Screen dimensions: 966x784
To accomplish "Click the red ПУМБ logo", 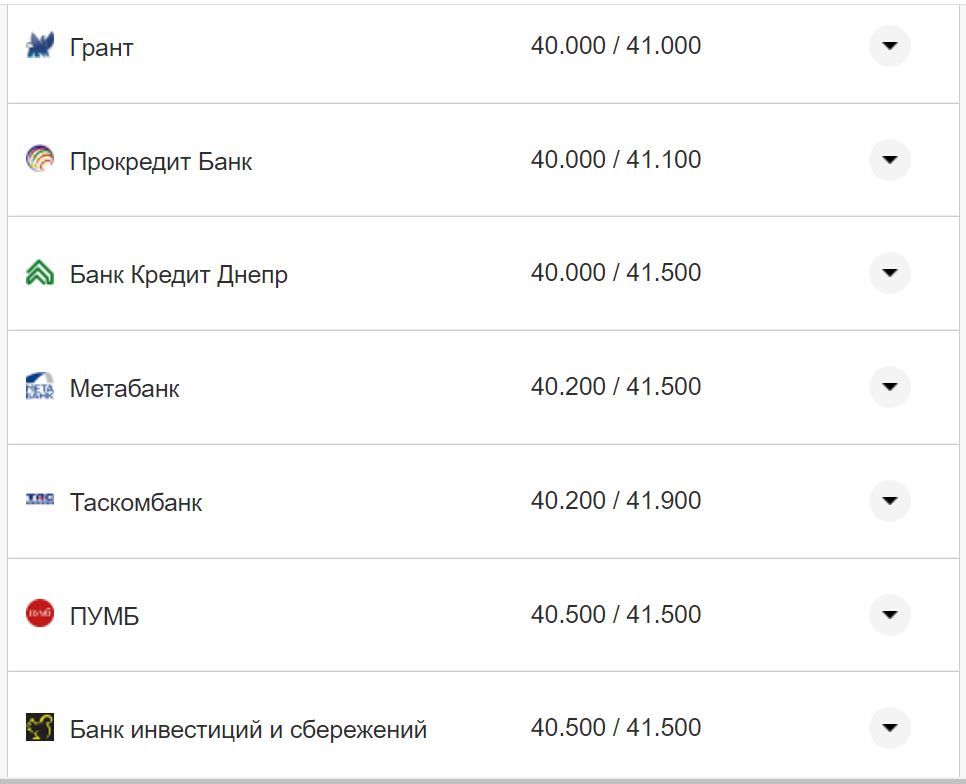I will 38,615.
